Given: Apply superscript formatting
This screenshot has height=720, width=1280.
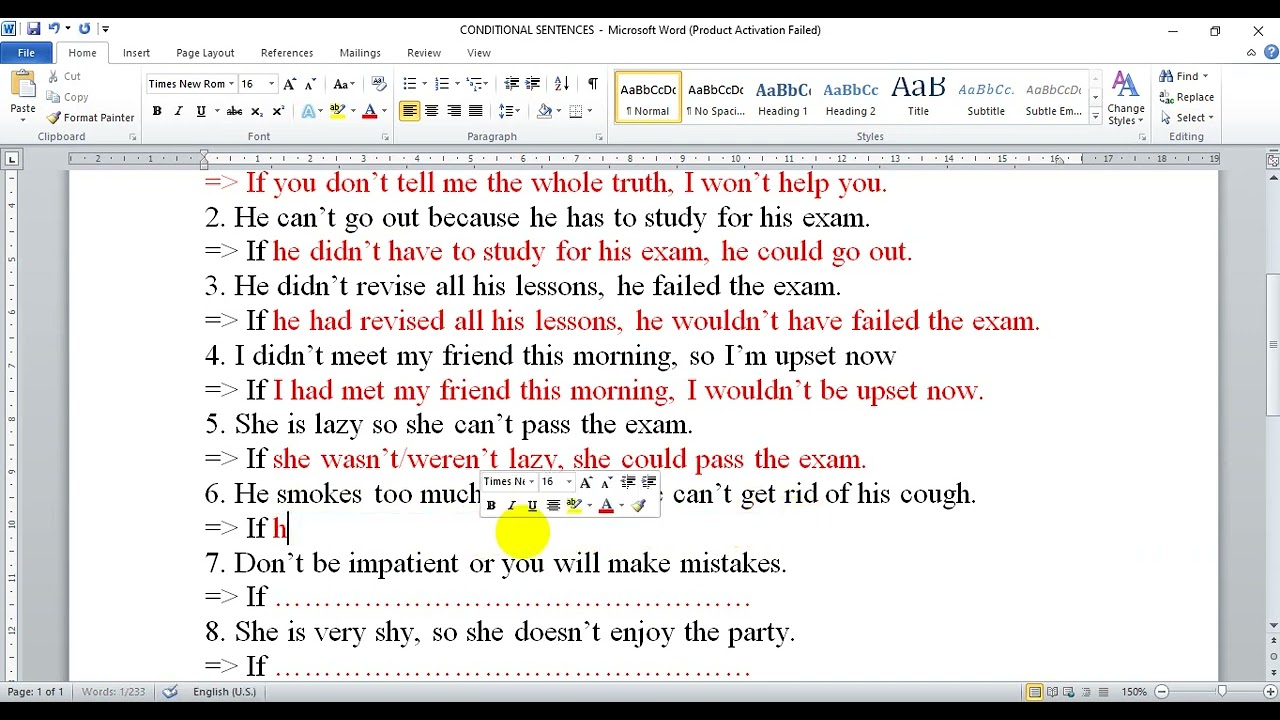Looking at the screenshot, I should point(278,111).
